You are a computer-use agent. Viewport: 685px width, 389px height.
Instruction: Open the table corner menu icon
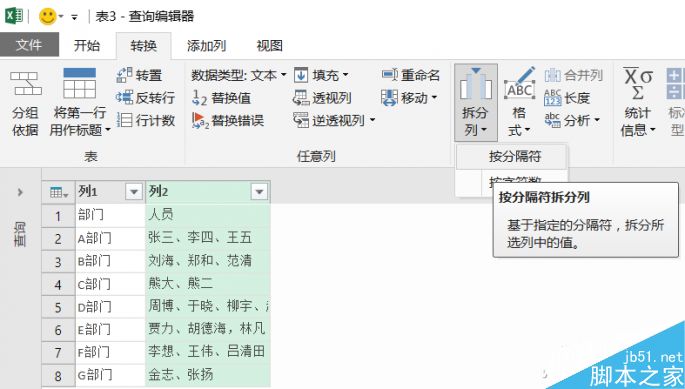pyautogui.click(x=59, y=192)
